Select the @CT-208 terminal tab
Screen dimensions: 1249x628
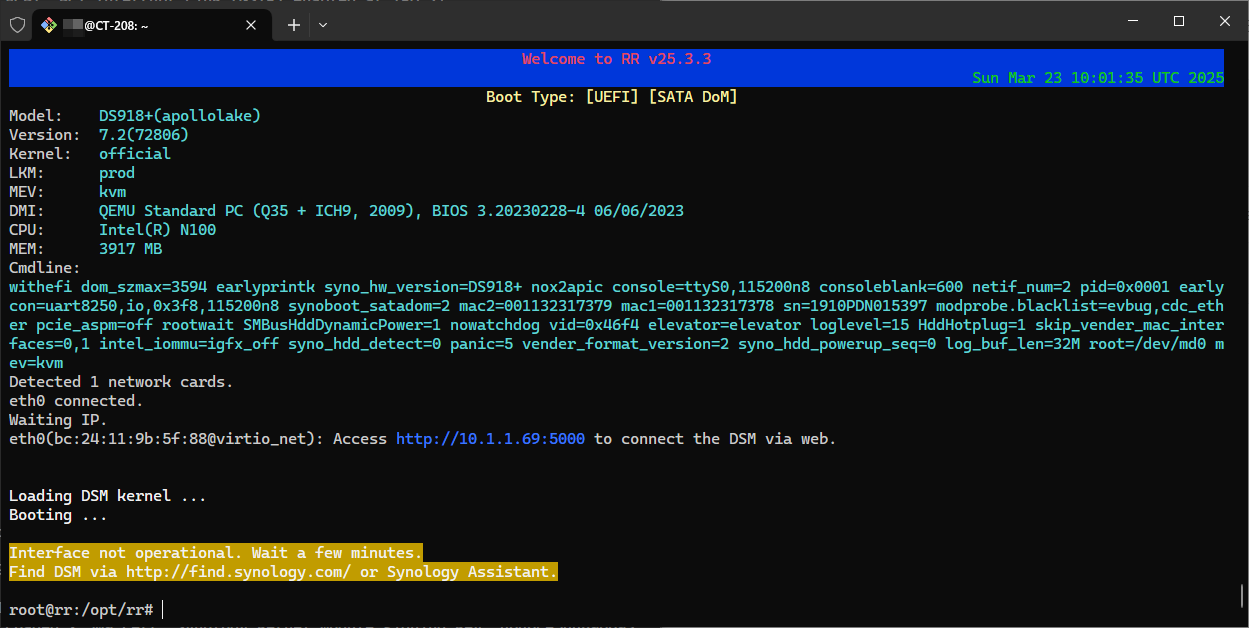pos(140,26)
